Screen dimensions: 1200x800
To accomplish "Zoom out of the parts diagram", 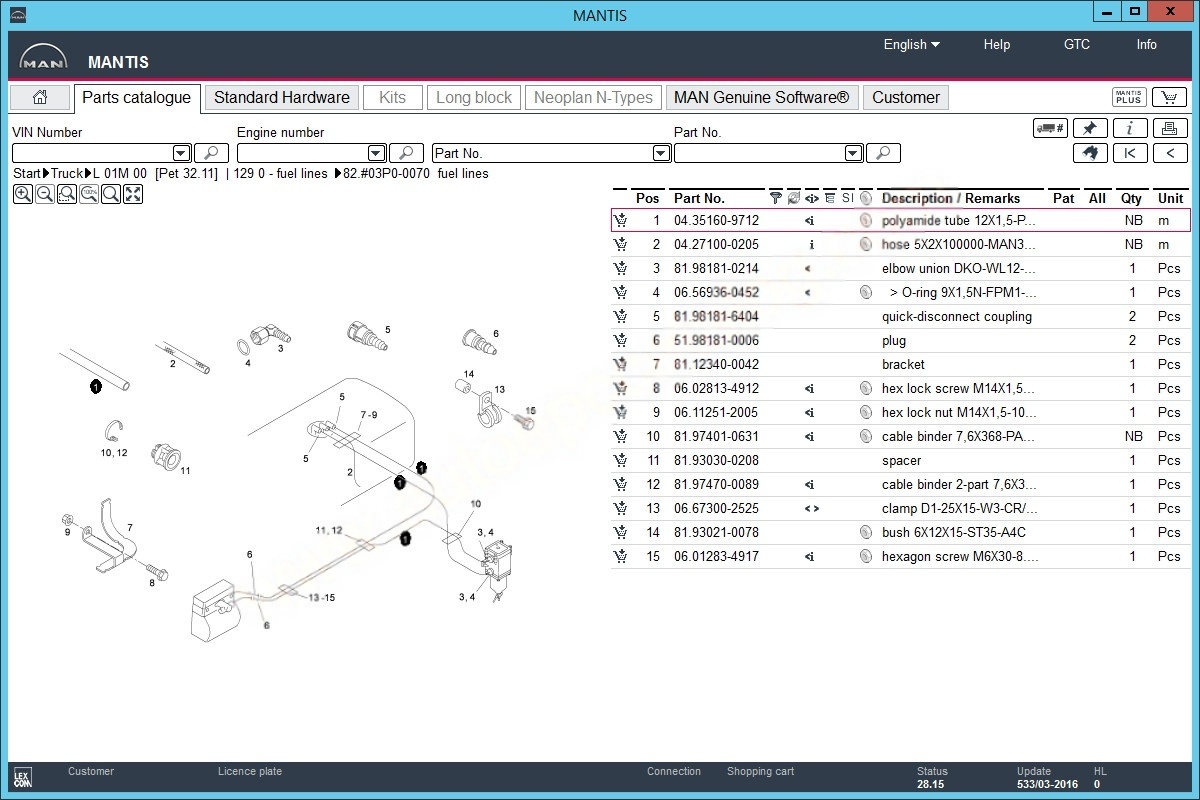I will tap(44, 194).
